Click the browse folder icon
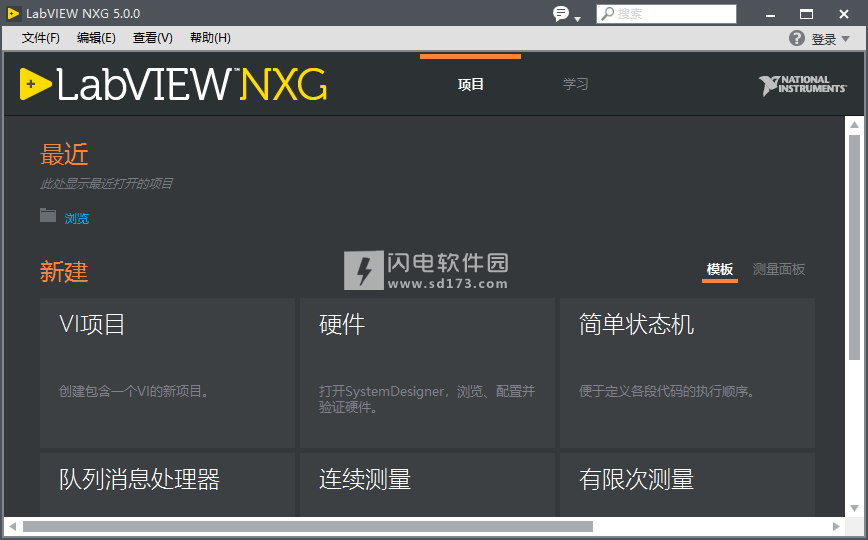868x540 pixels. click(x=48, y=215)
